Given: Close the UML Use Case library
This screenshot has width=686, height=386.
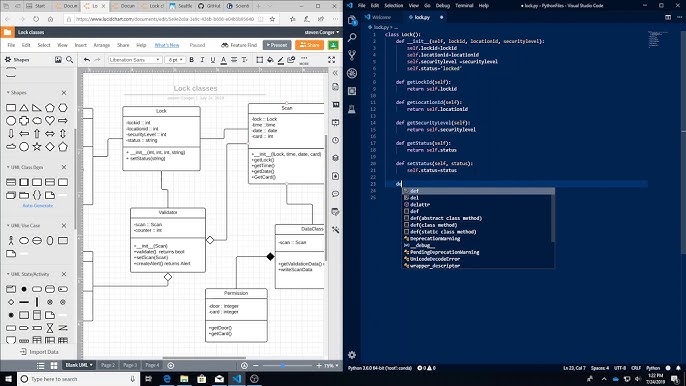Looking at the screenshot, I should pyautogui.click(x=64, y=225).
